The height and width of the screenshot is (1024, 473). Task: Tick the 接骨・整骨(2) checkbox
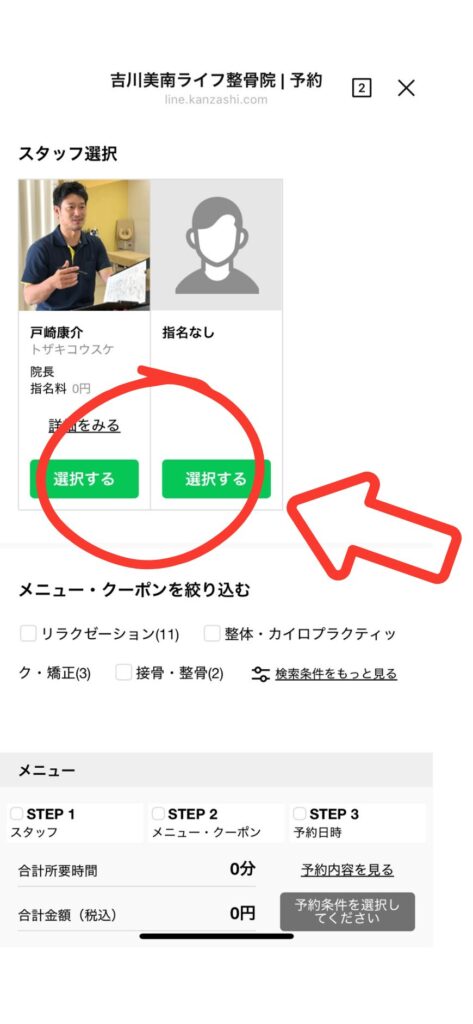click(x=123, y=673)
